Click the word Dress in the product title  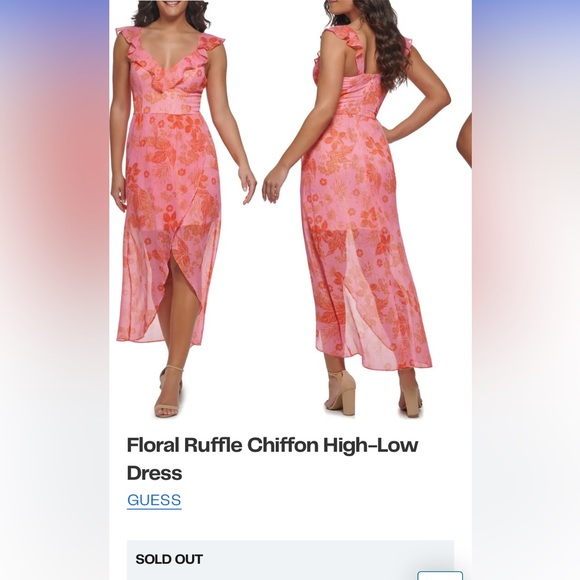[x=155, y=473]
